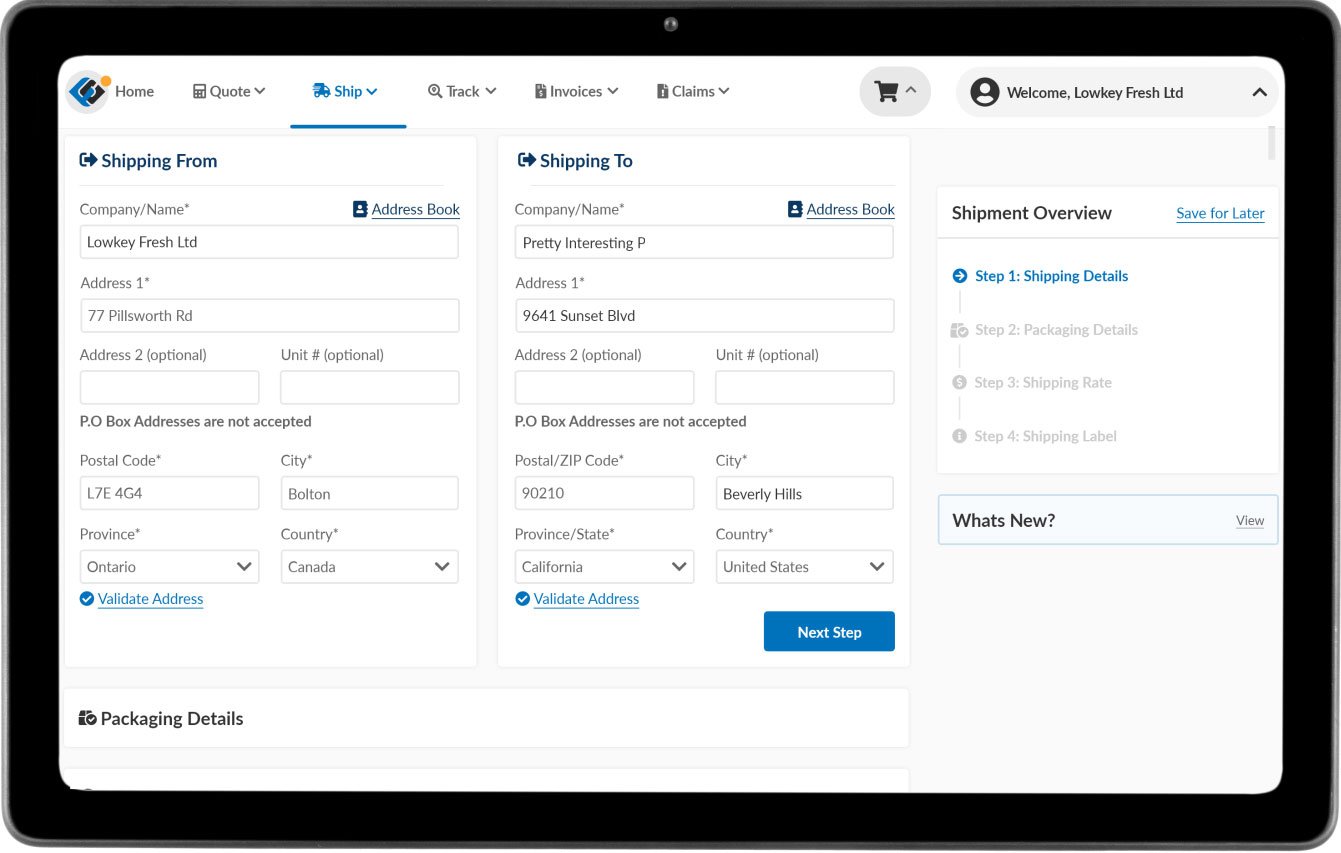Click Shipping To Address 2 field
The width and height of the screenshot is (1341, 853).
click(x=604, y=388)
